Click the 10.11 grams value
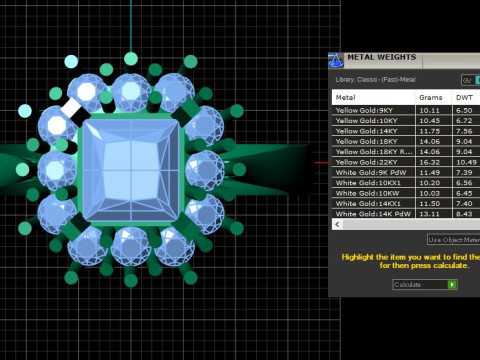This screenshot has height=360, width=480. [x=430, y=111]
